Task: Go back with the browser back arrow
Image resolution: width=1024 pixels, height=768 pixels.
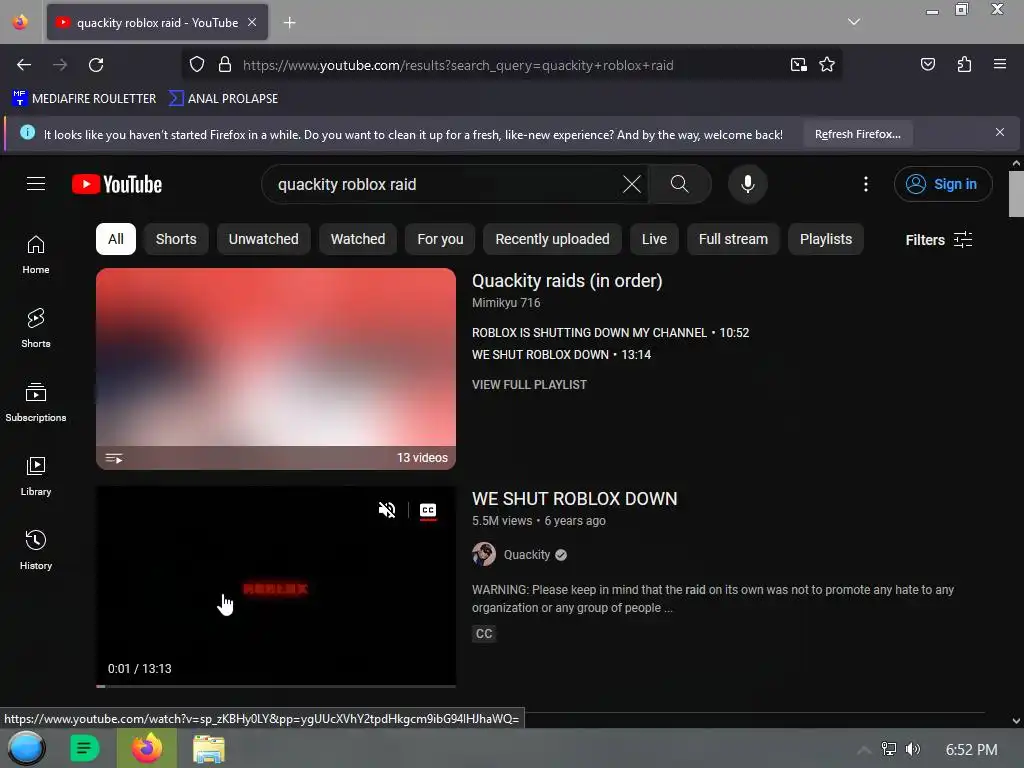Action: coord(24,65)
